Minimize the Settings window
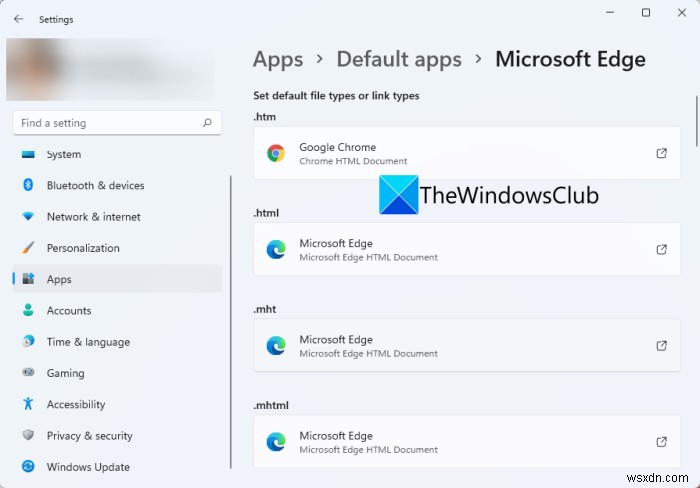The width and height of the screenshot is (700, 488). (610, 13)
